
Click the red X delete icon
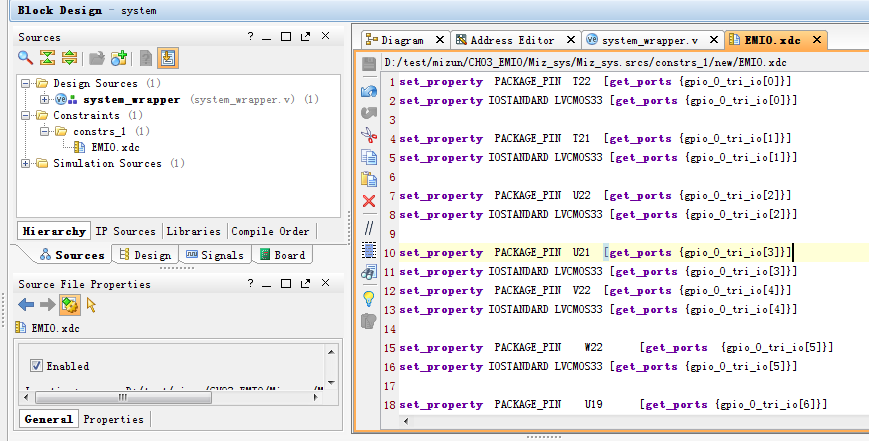(x=368, y=201)
